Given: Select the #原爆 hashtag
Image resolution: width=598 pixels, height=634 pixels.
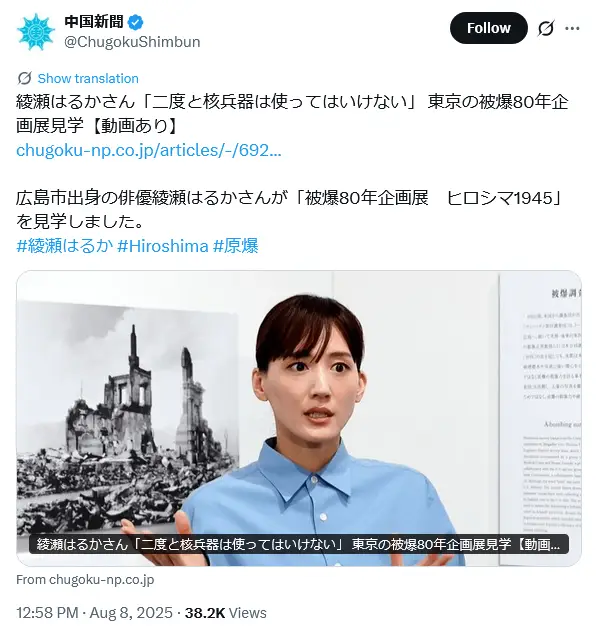Looking at the screenshot, I should 235,246.
